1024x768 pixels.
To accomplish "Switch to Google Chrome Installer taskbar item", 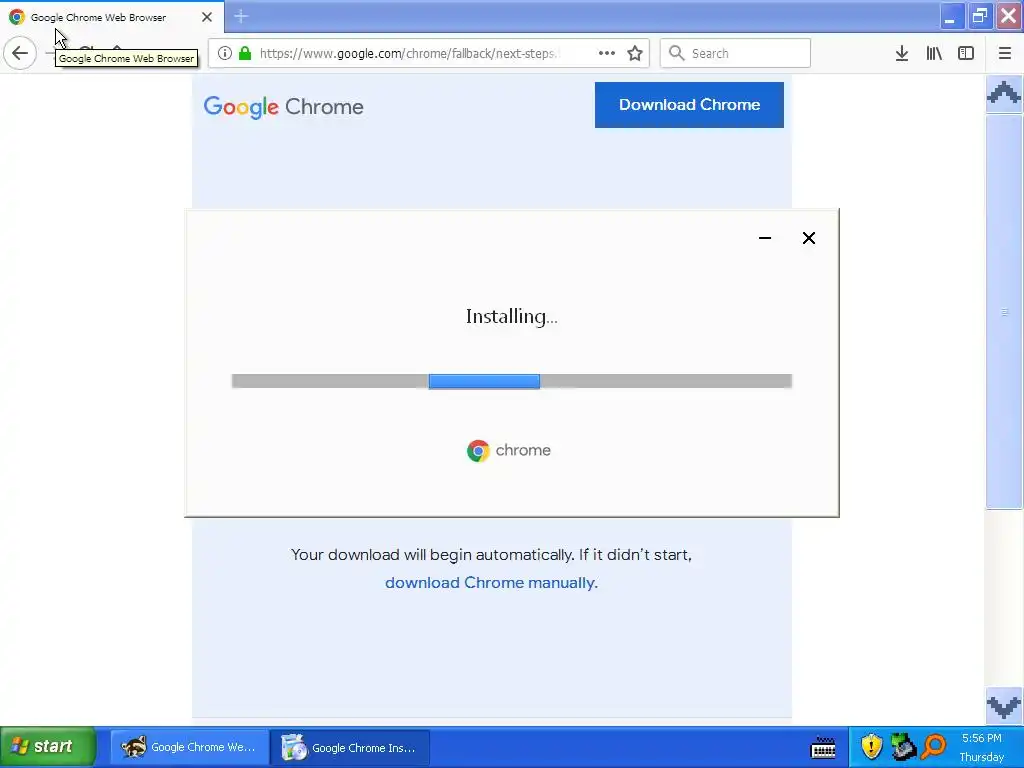I will click(349, 747).
